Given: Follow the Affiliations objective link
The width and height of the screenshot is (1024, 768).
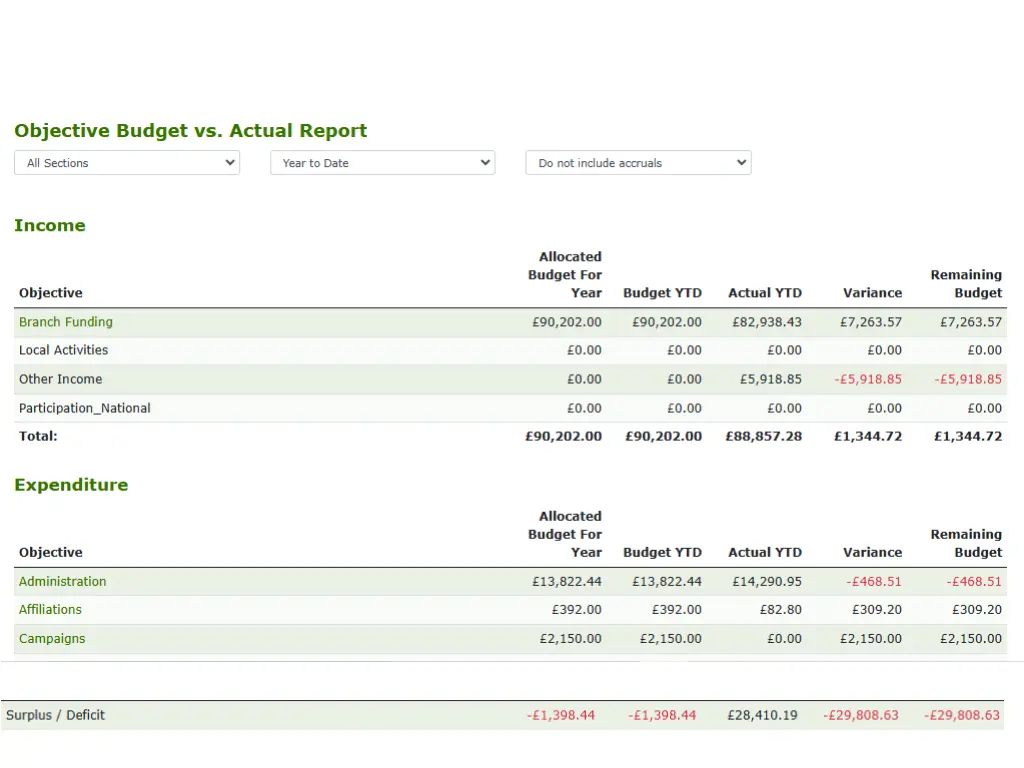Looking at the screenshot, I should click(x=50, y=609).
